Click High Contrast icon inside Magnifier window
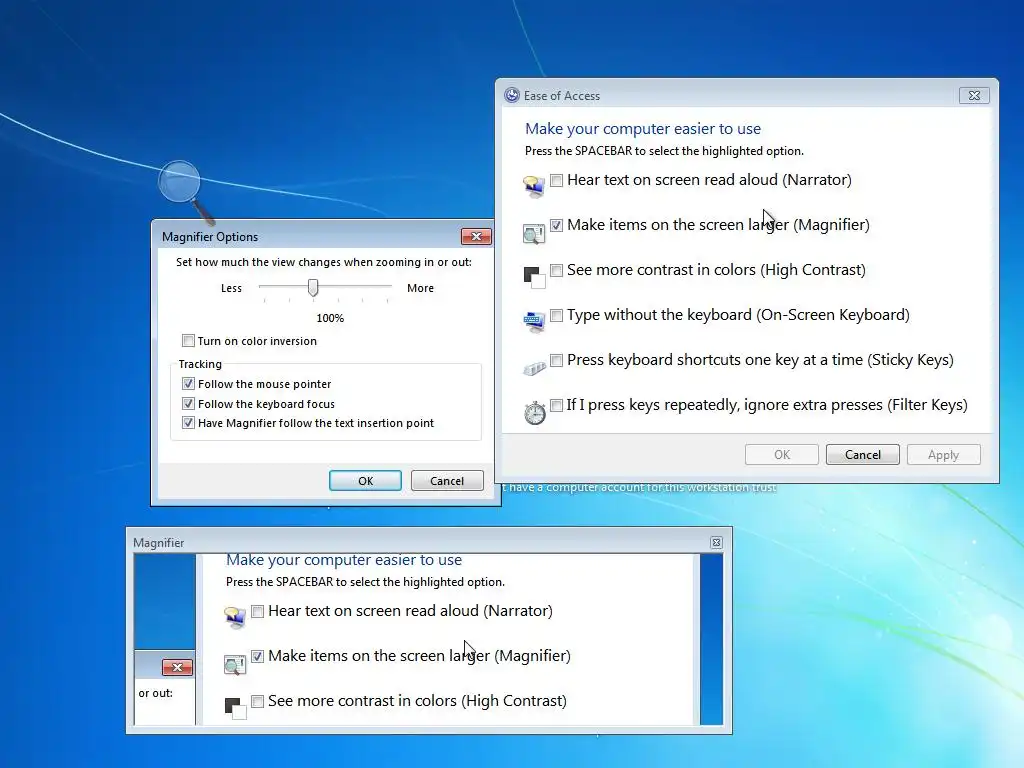The image size is (1024, 768). [235, 709]
